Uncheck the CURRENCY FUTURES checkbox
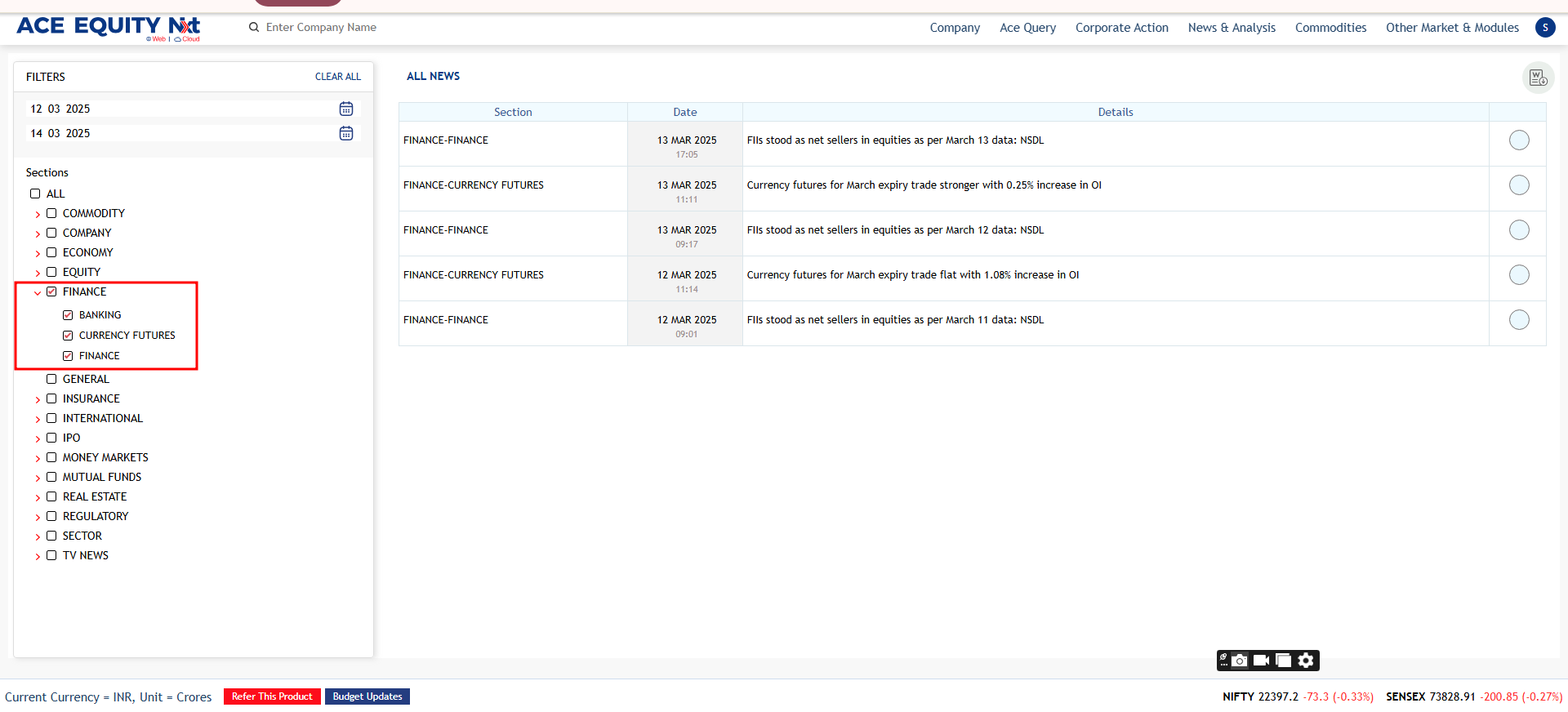The width and height of the screenshot is (1568, 712). [68, 336]
